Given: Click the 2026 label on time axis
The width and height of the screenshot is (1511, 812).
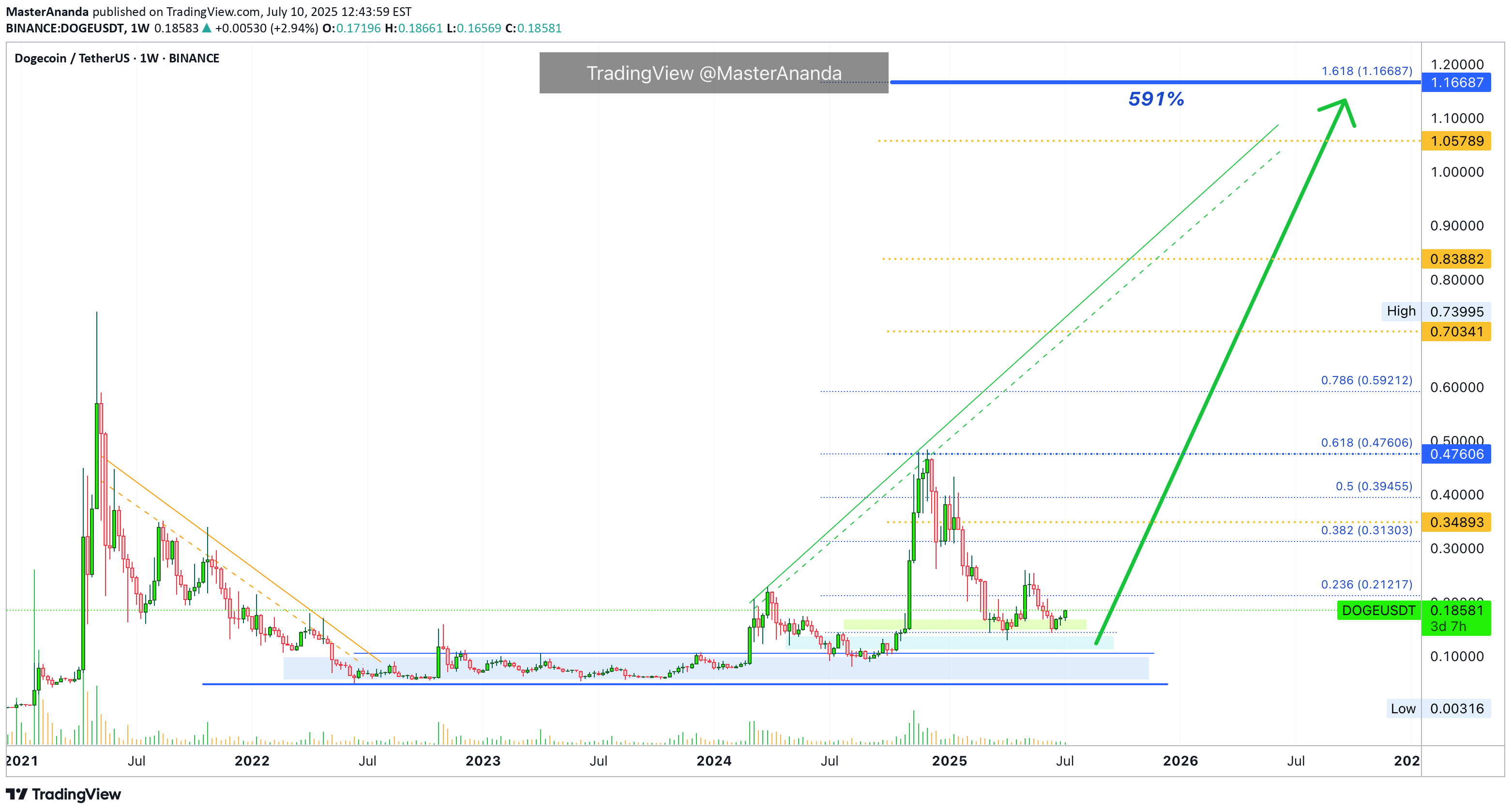Looking at the screenshot, I should [1181, 761].
